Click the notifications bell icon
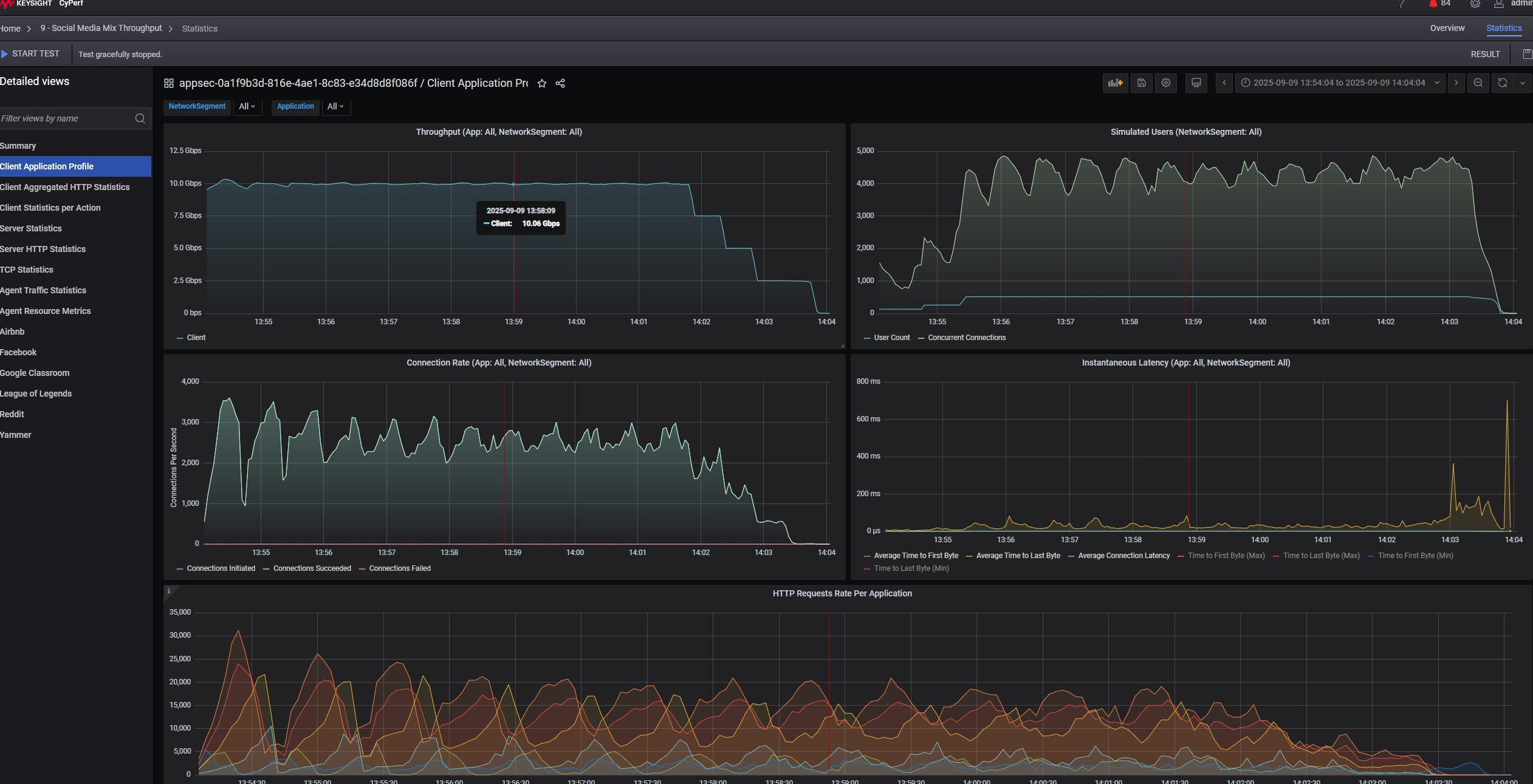Screen dimensions: 1533x784 pos(1433,4)
